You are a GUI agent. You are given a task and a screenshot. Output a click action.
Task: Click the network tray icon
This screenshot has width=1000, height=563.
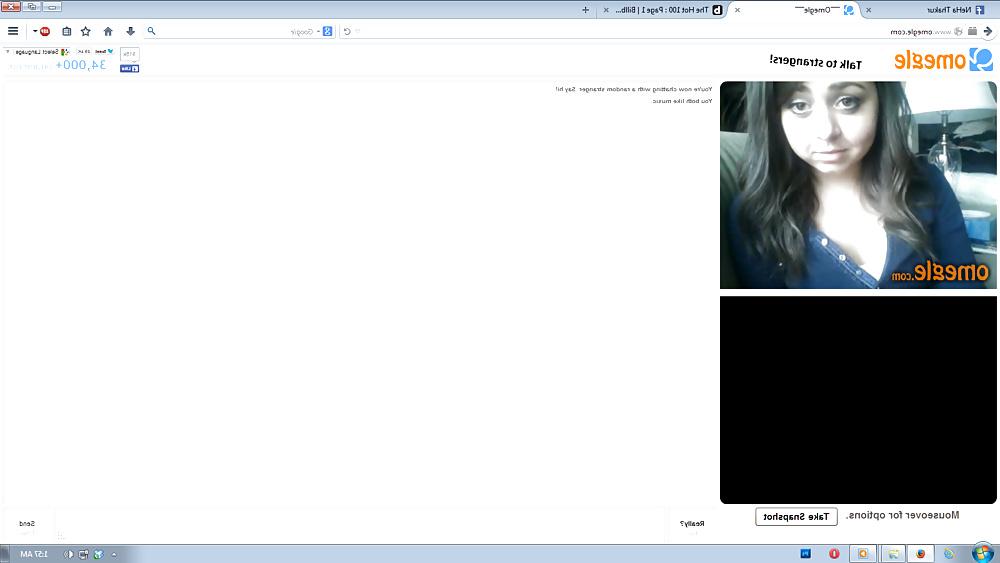(x=84, y=554)
